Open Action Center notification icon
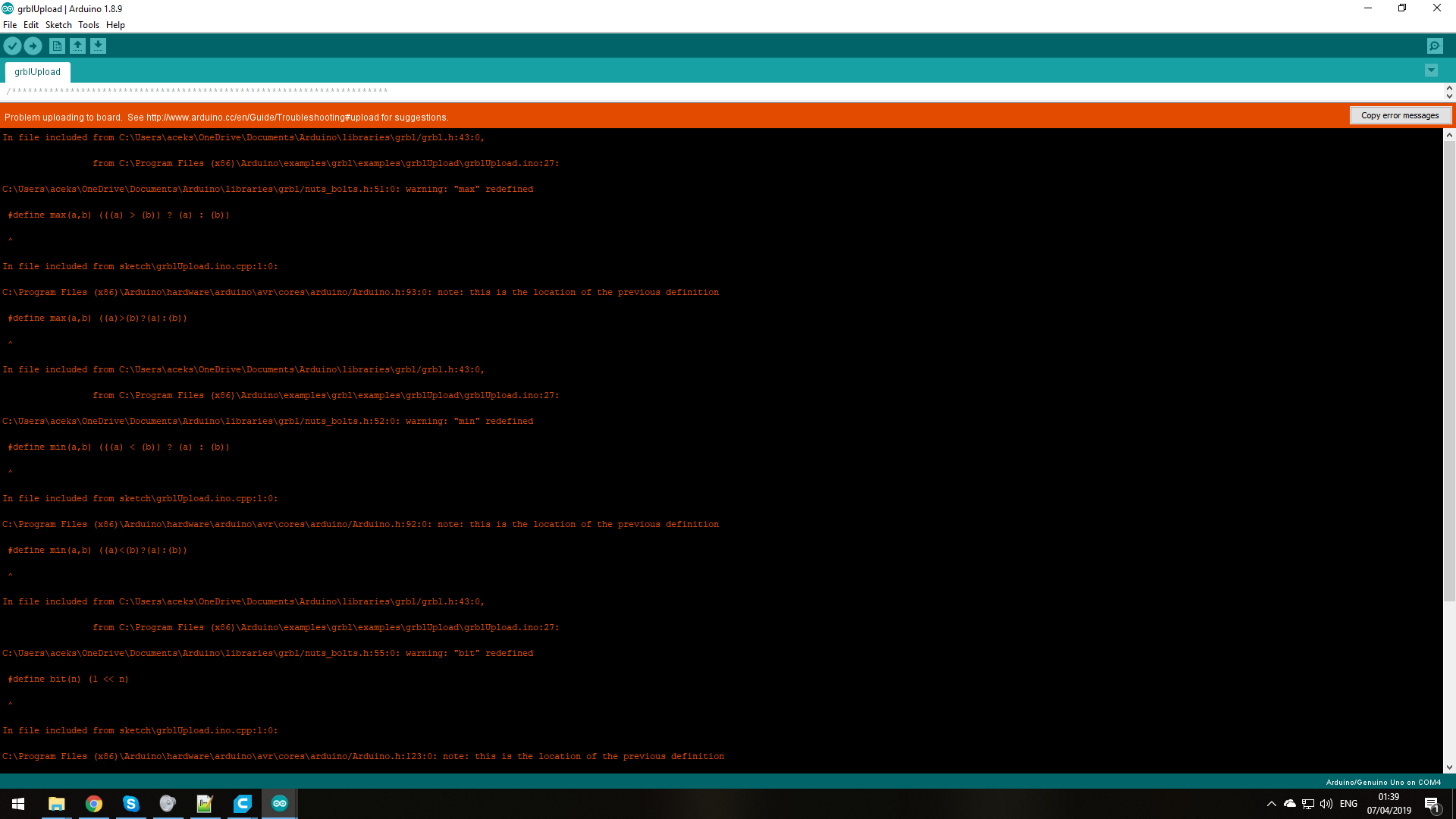This screenshot has height=819, width=1456. tap(1432, 804)
